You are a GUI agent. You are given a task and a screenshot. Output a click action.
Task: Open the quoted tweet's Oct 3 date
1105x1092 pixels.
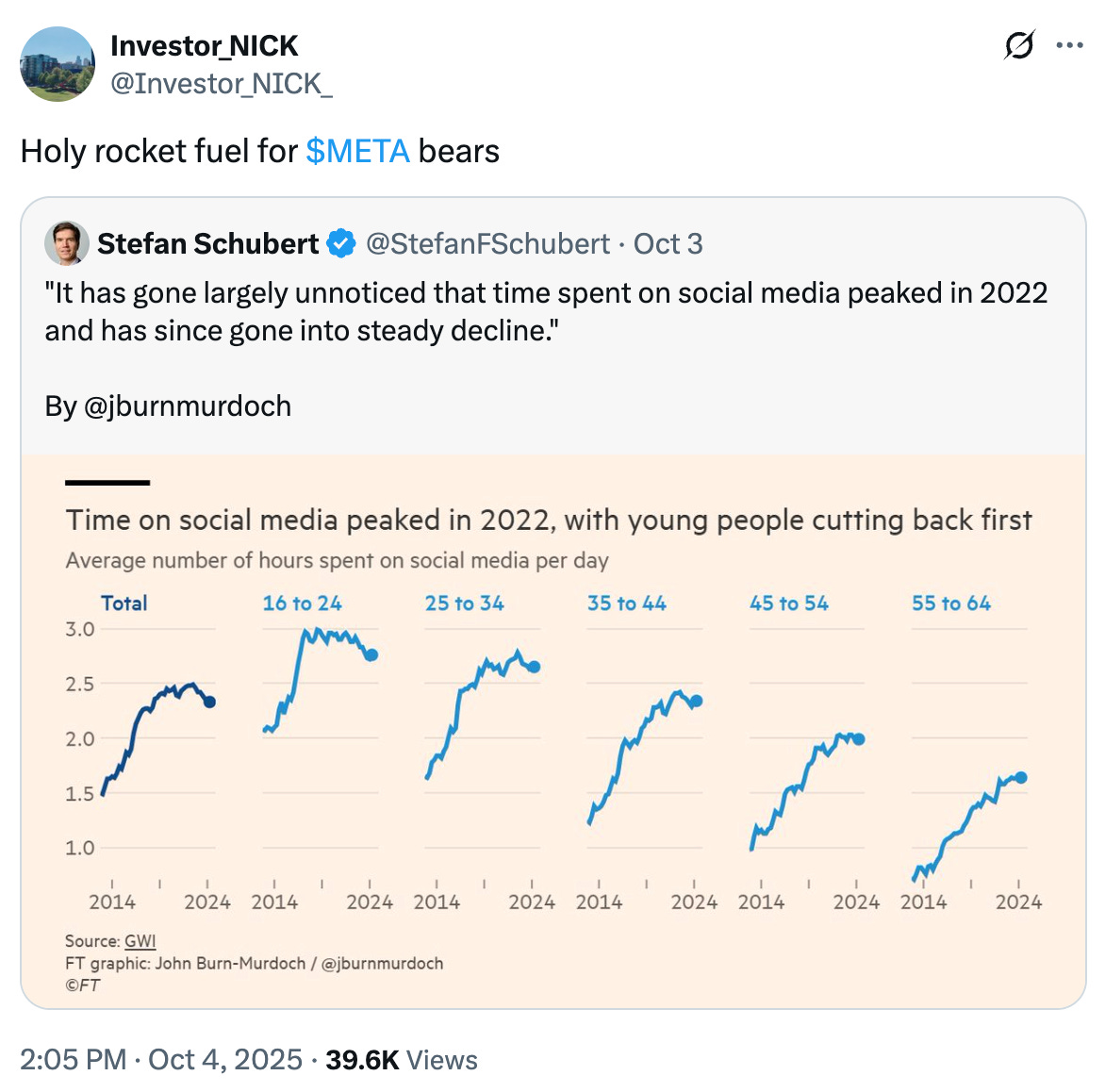click(668, 244)
